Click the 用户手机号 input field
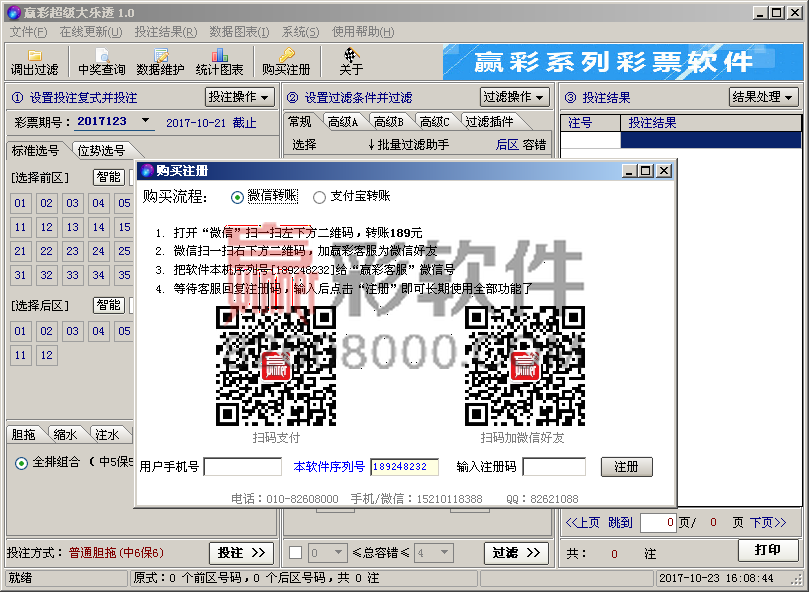 [x=242, y=467]
